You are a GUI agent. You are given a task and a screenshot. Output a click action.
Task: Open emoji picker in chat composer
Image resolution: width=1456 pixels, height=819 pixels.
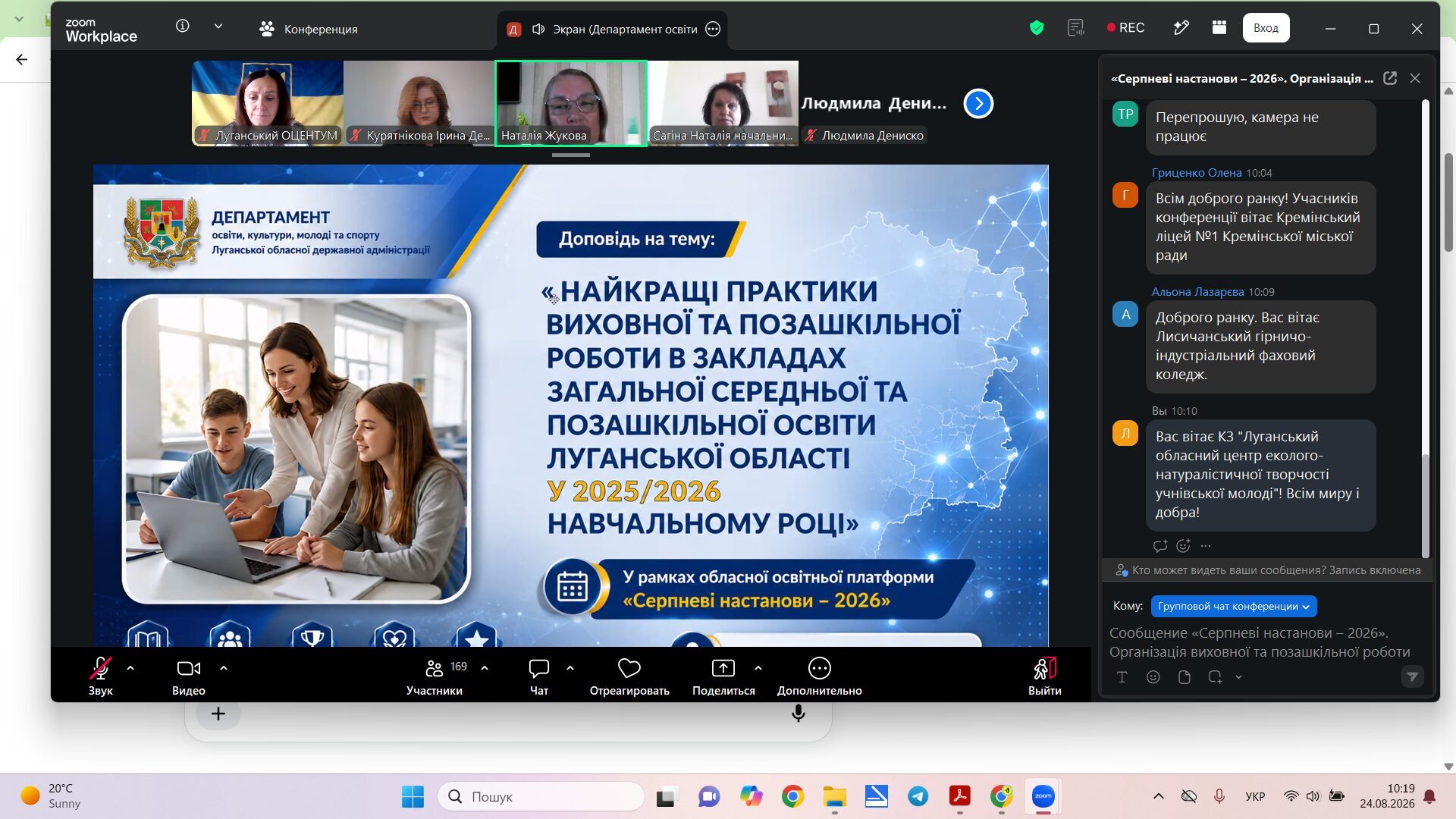pyautogui.click(x=1153, y=677)
